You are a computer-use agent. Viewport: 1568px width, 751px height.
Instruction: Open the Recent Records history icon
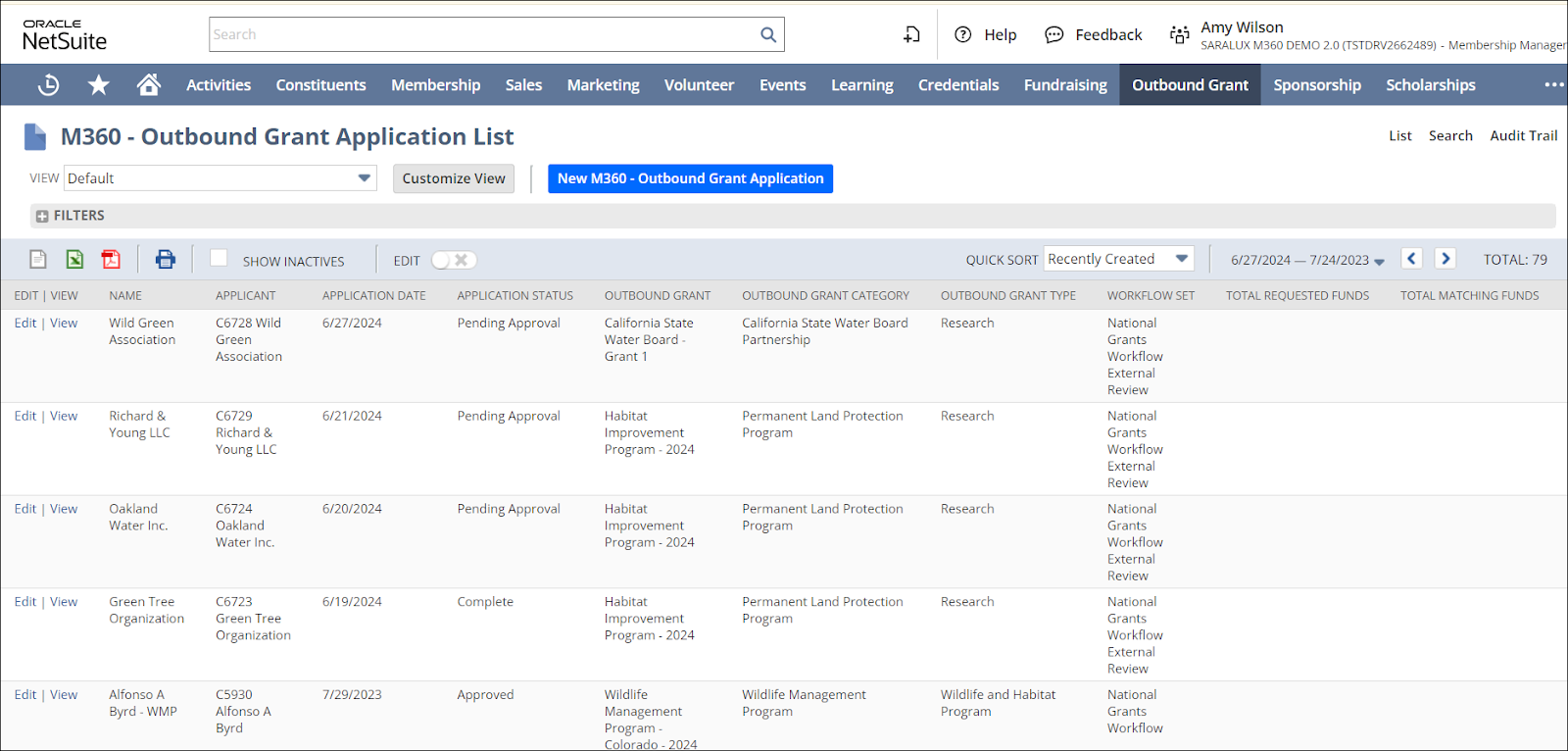tap(48, 85)
